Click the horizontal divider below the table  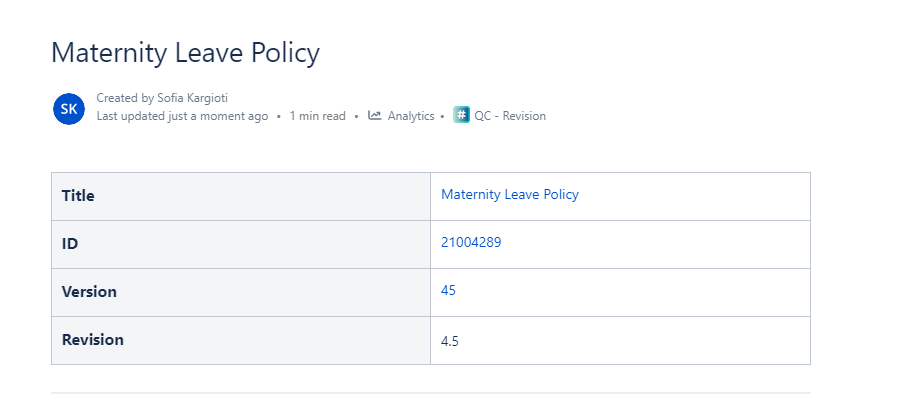430,393
